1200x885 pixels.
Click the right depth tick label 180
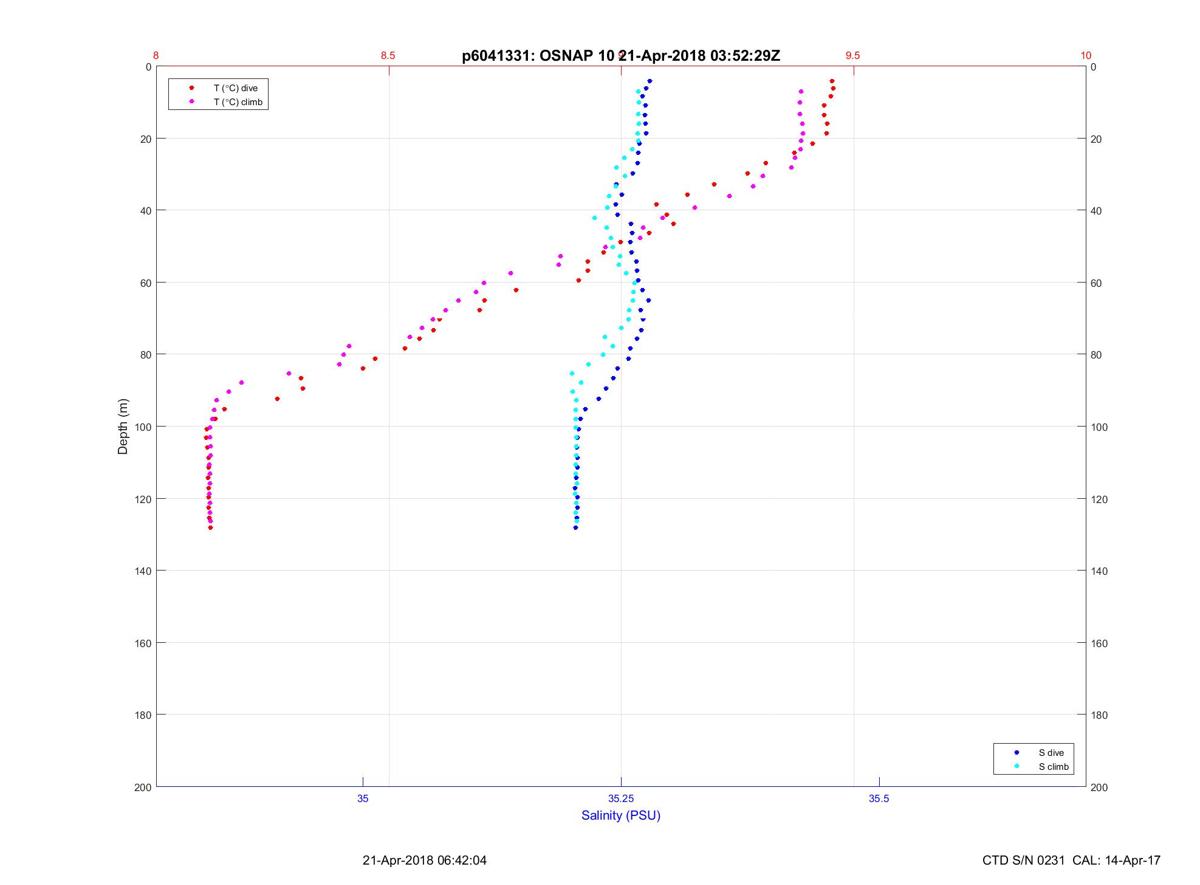[1100, 715]
